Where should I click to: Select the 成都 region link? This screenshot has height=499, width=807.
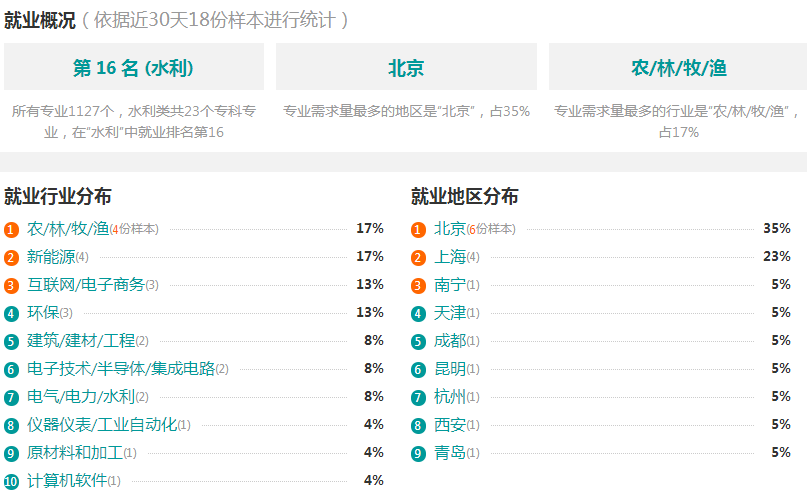tap(450, 341)
